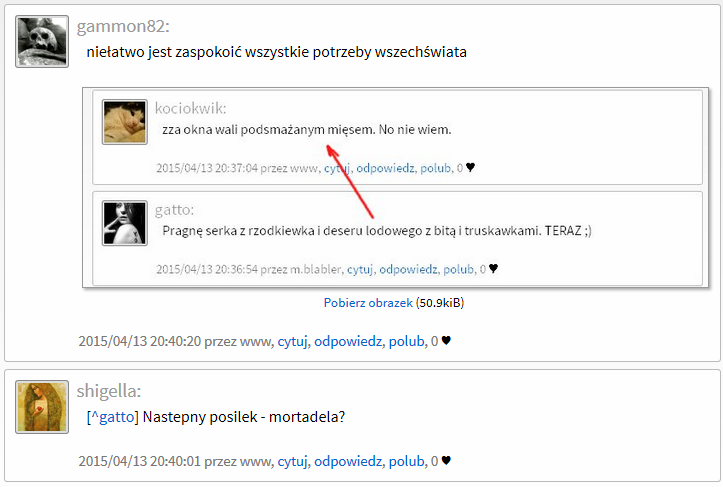The image size is (723, 487).
Task: Click the heart icon on shigella's post
Action: coord(446,461)
